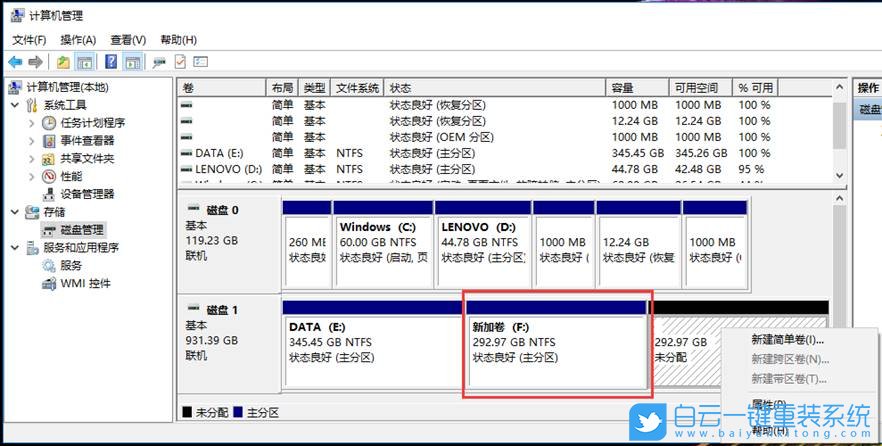Sort by the 文件系统 column header
The width and height of the screenshot is (882, 446).
click(x=357, y=88)
